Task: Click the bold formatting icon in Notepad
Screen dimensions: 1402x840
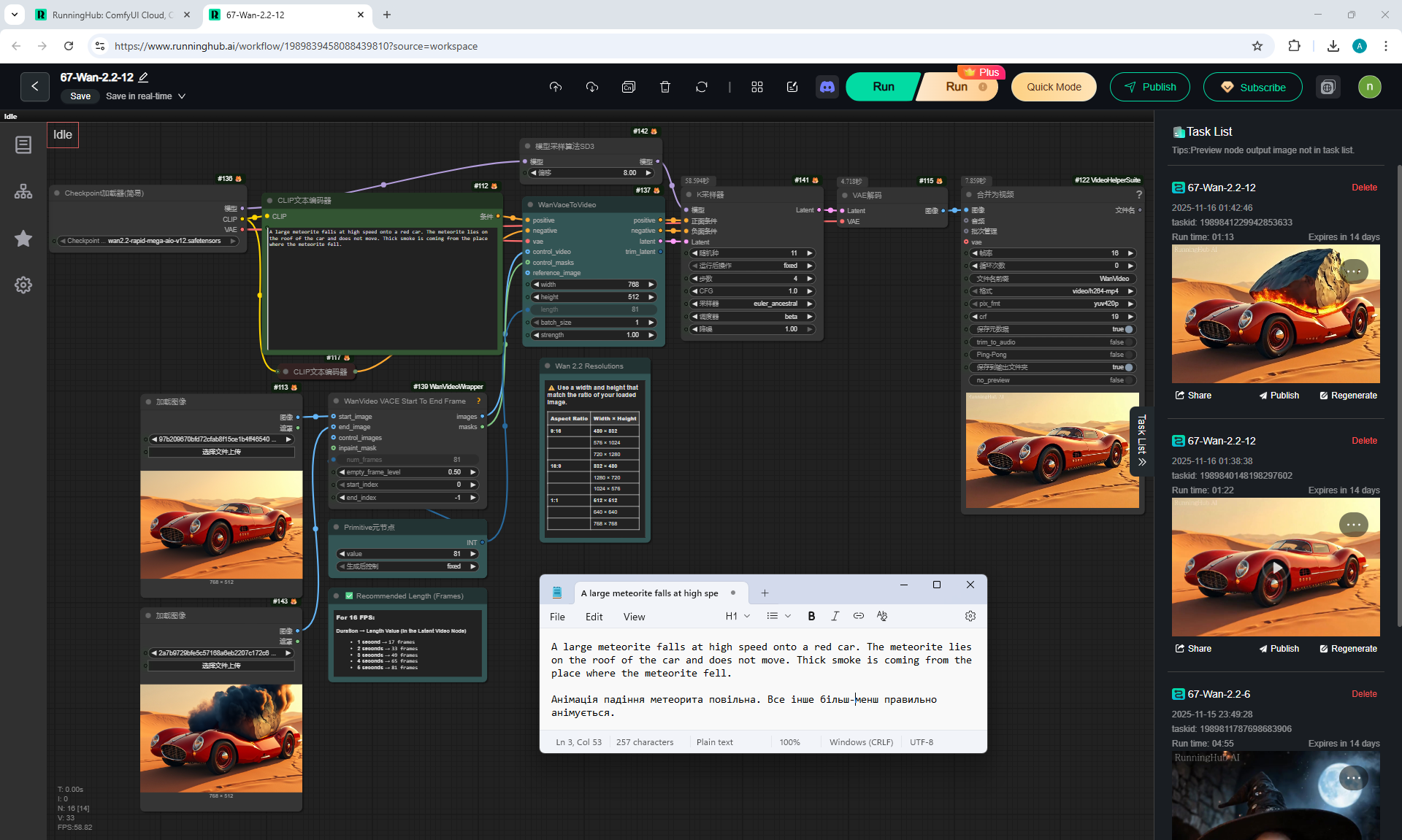Action: (811, 616)
